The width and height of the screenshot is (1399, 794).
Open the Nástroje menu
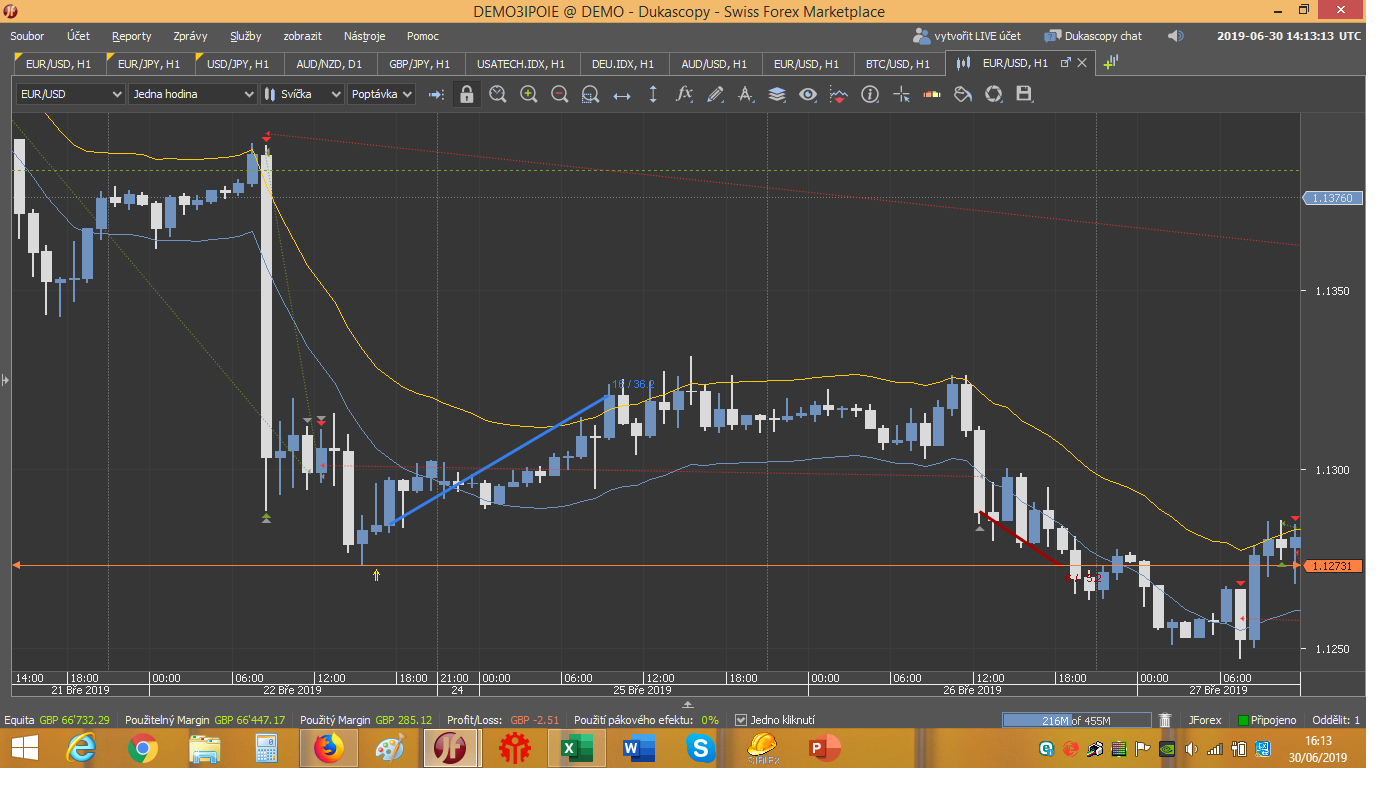pos(364,36)
